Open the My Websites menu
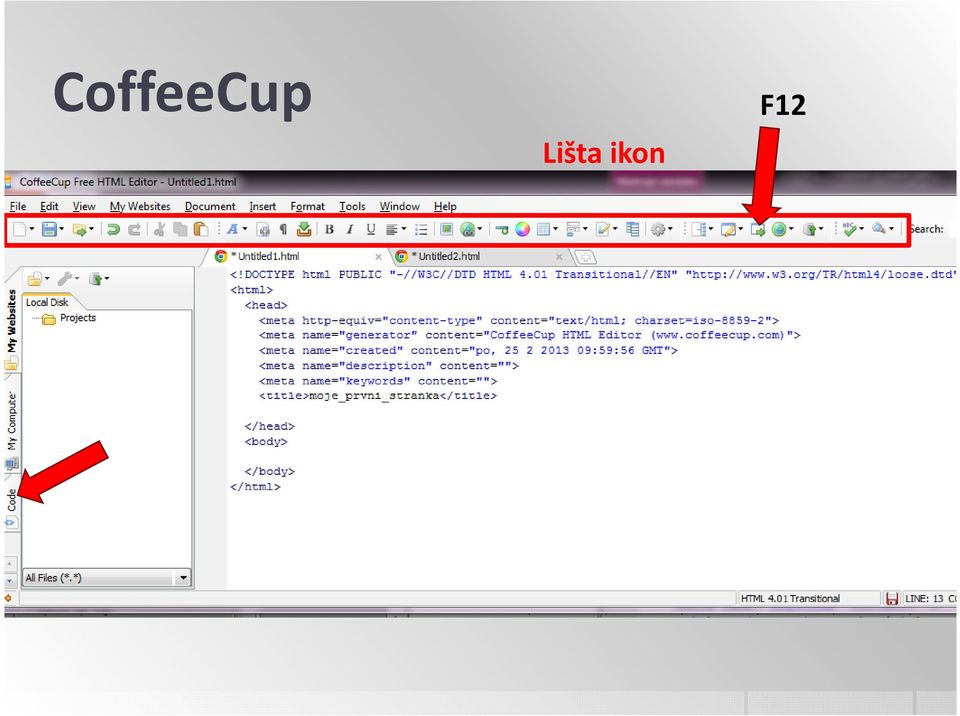Image resolution: width=960 pixels, height=716 pixels. point(140,206)
